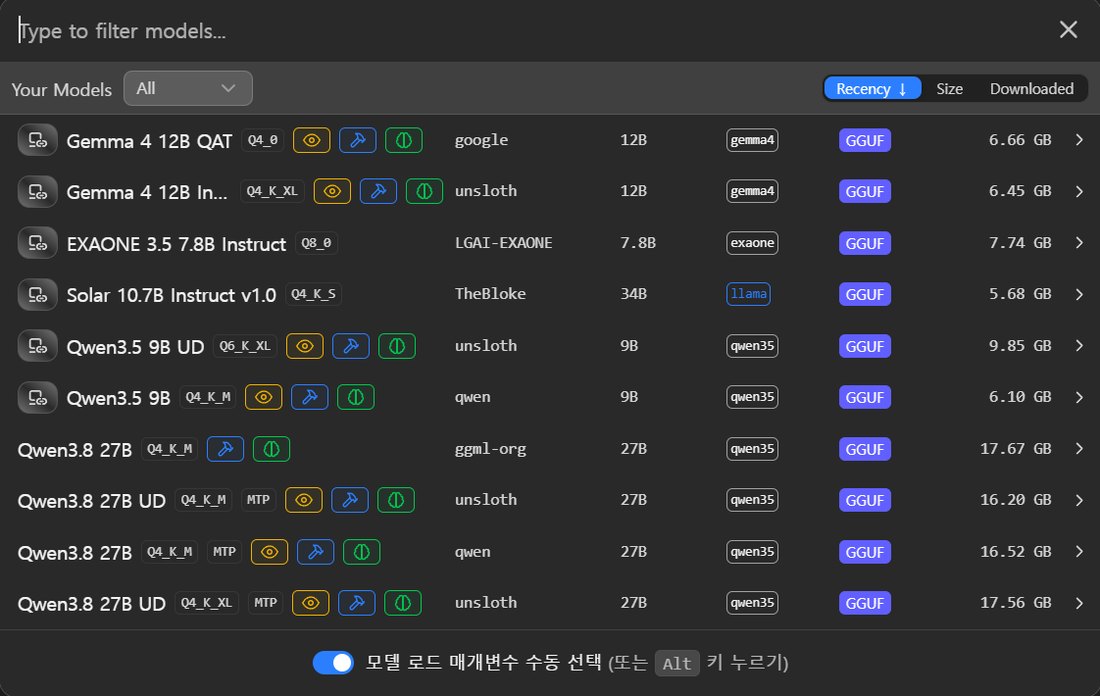Toggle manual model load parameter selection switch
Viewport: 1100px width, 696px height.
(333, 662)
